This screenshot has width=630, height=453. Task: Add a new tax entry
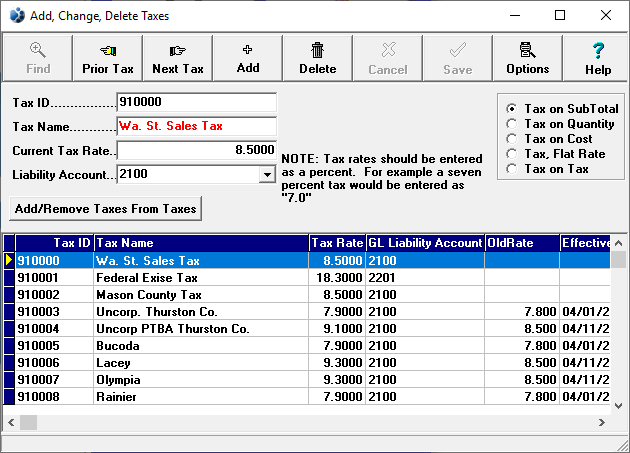248,57
